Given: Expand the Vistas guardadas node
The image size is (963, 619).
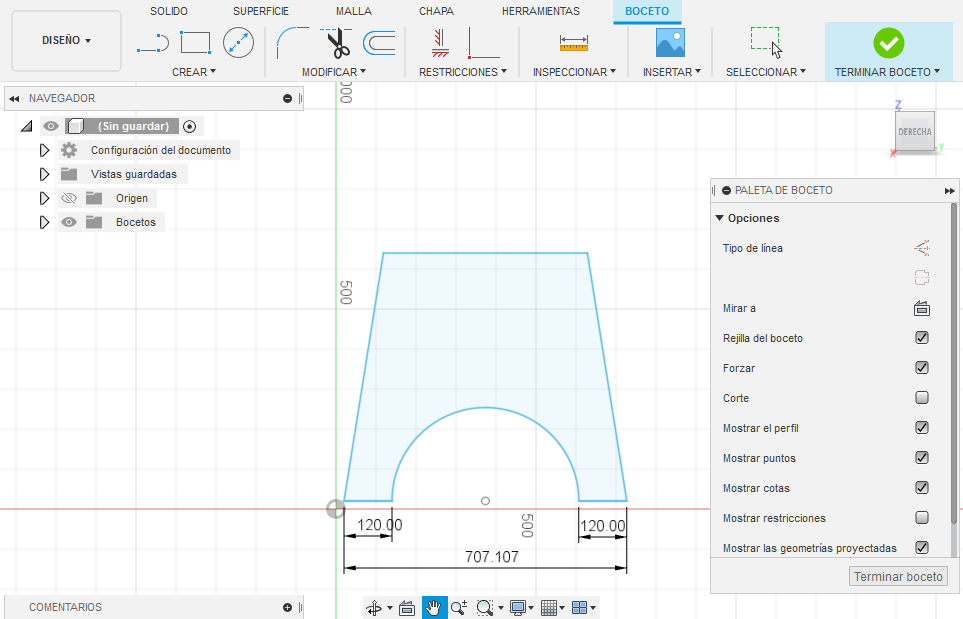Looking at the screenshot, I should 44,174.
